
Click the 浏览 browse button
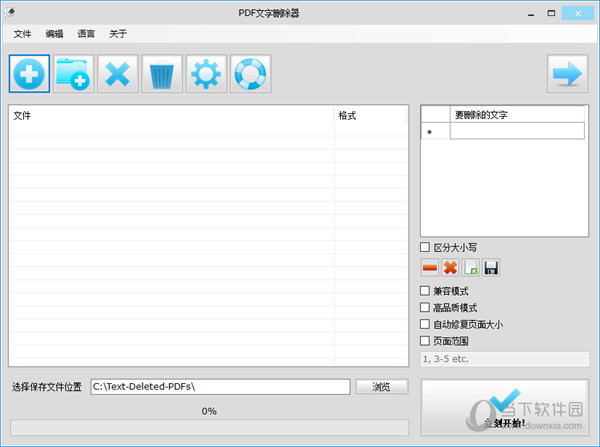coord(382,387)
